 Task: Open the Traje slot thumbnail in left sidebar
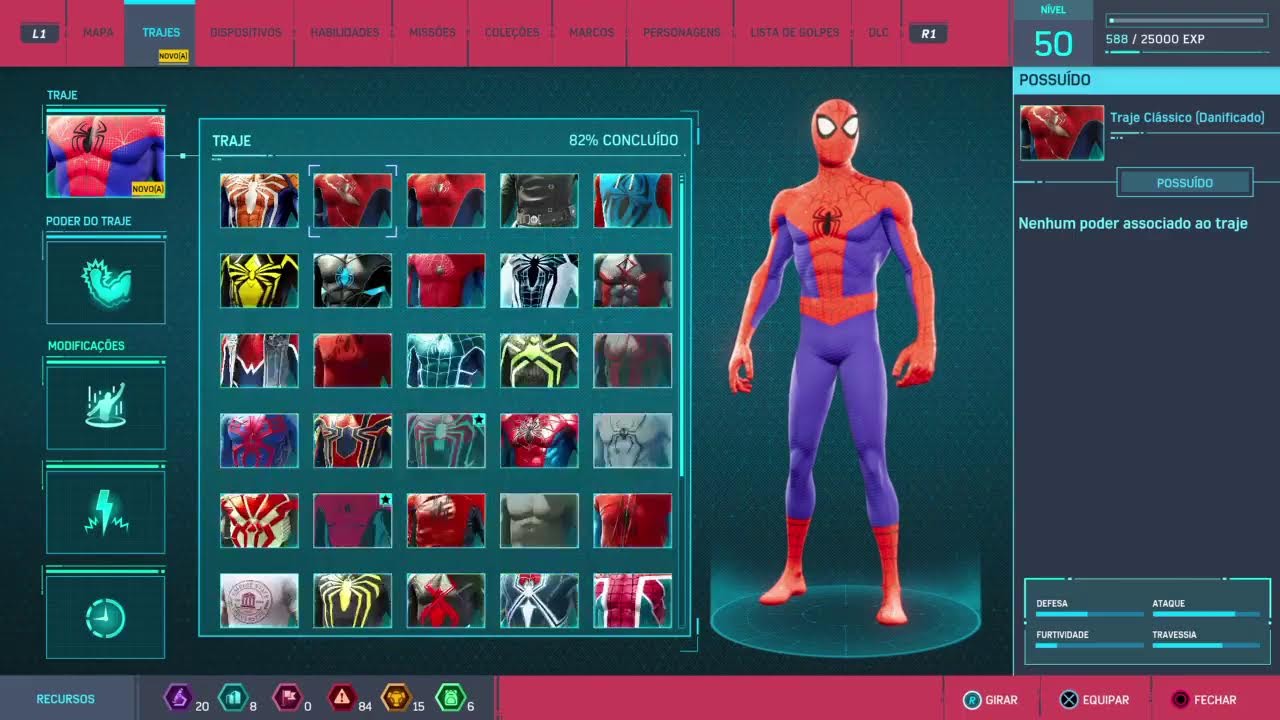tap(105, 156)
